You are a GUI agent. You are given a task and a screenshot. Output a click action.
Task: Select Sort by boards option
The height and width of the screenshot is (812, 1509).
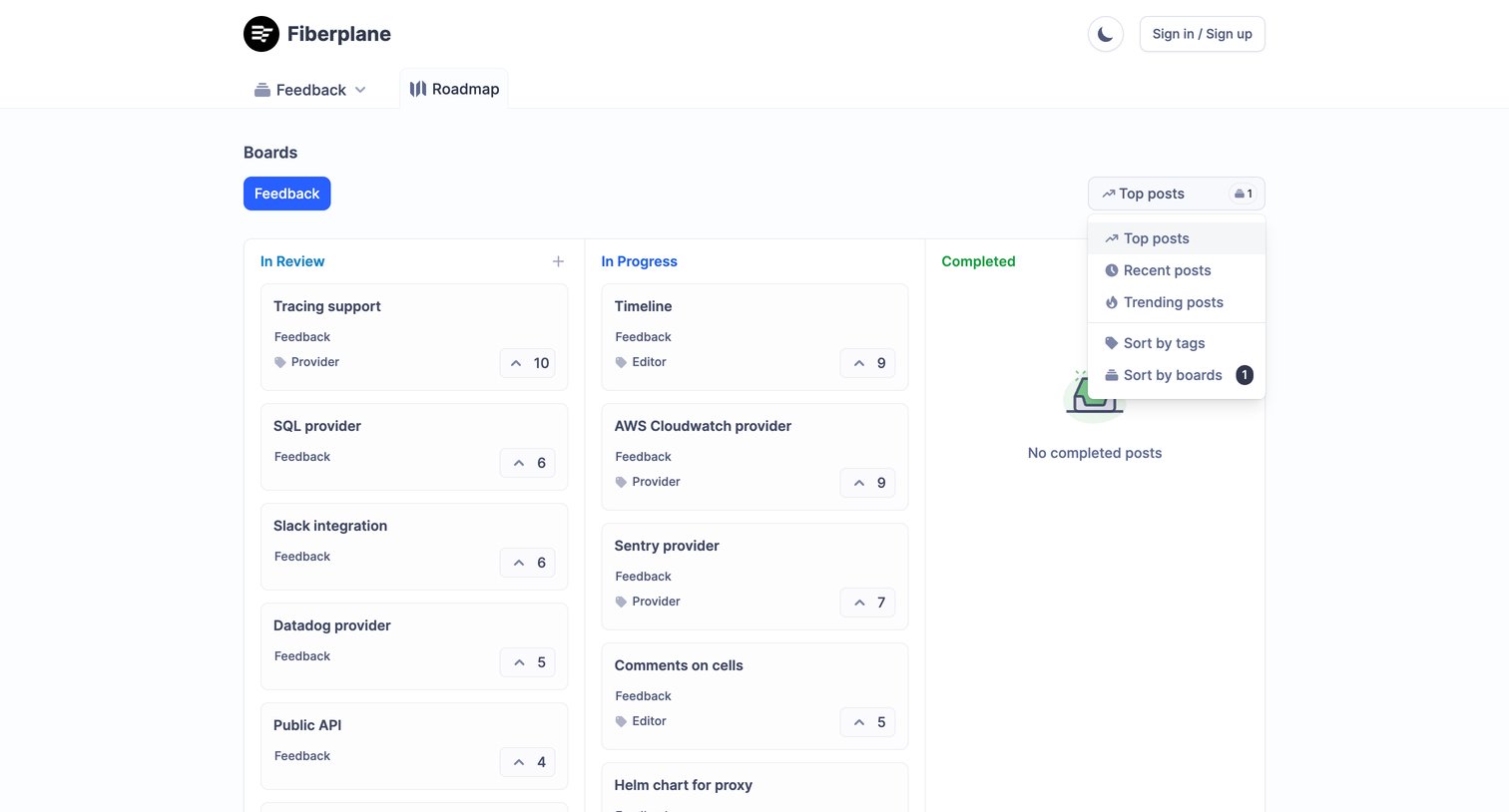pos(1176,375)
